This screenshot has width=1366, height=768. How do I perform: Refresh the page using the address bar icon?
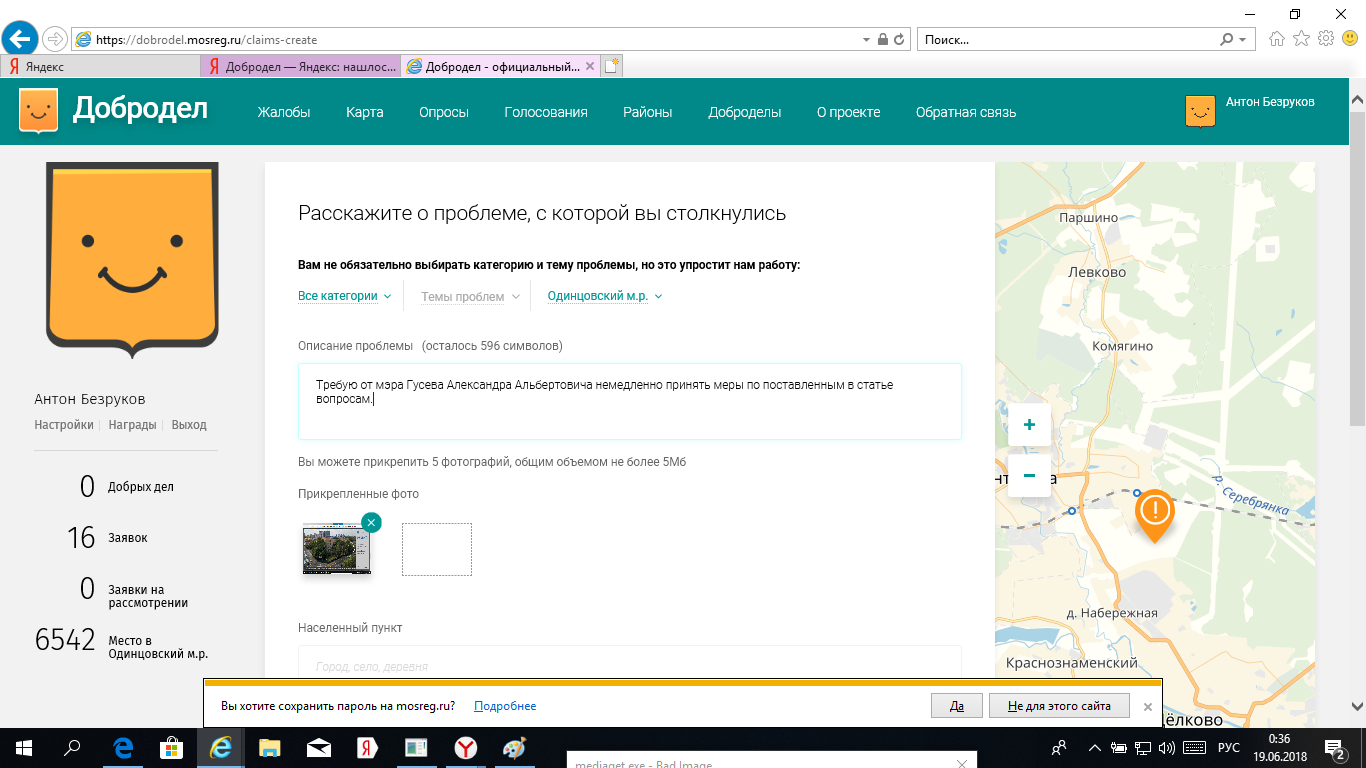[899, 40]
